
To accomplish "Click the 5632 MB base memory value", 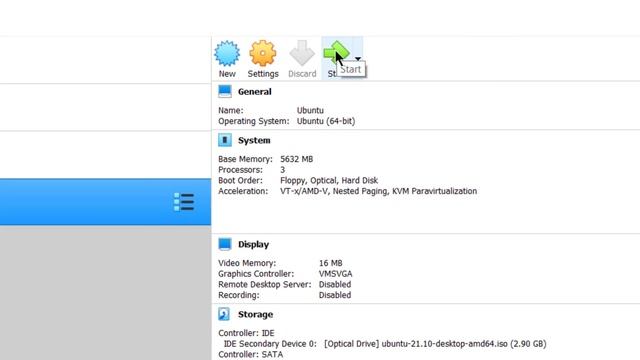I will point(296,159).
